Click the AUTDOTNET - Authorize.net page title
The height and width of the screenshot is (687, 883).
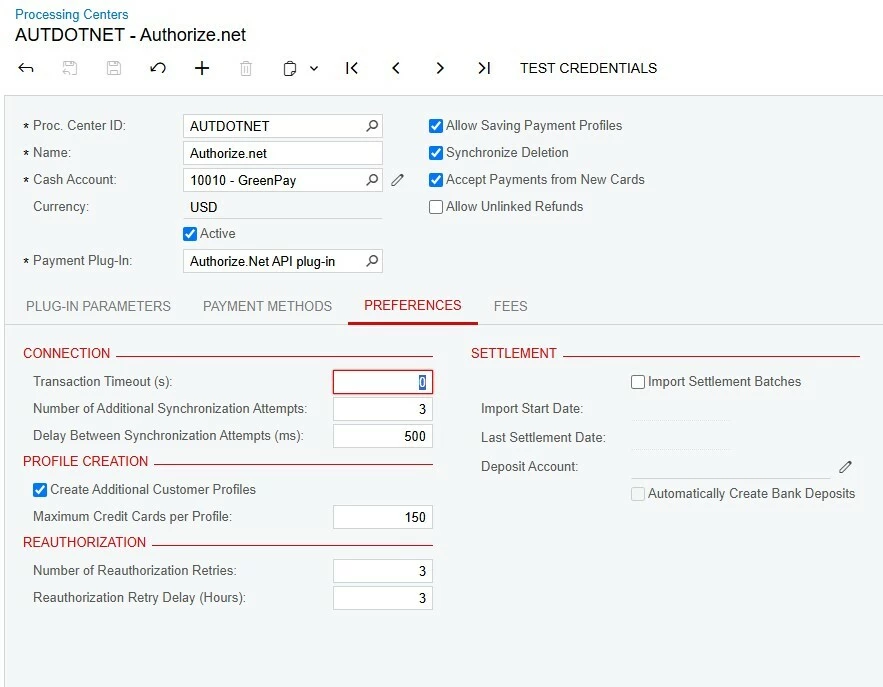pos(131,35)
